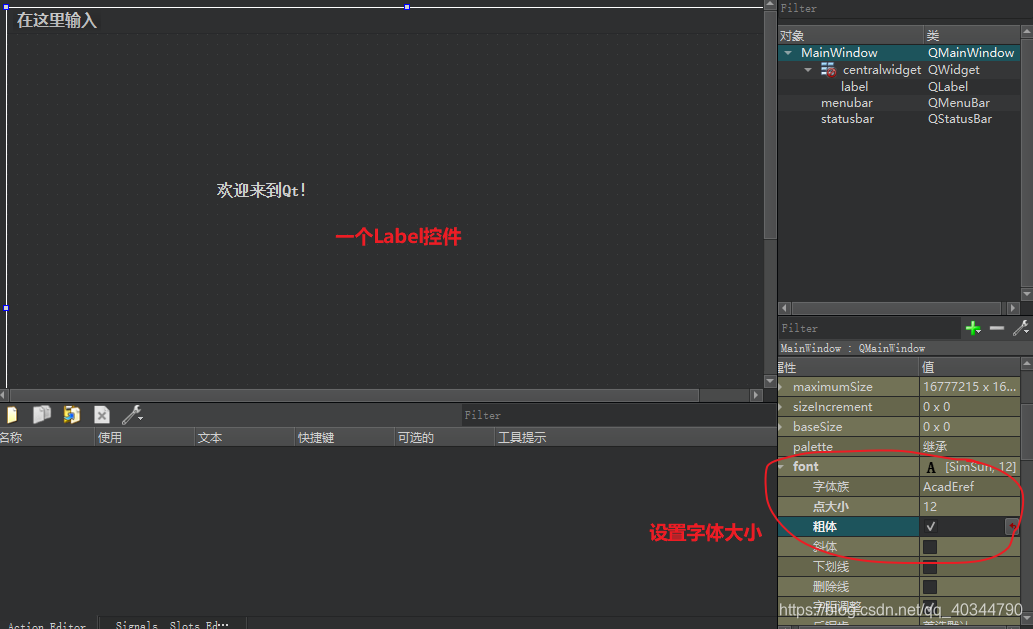Click the Object Inspector Filter field
The width and height of the screenshot is (1033, 629).
click(x=905, y=9)
